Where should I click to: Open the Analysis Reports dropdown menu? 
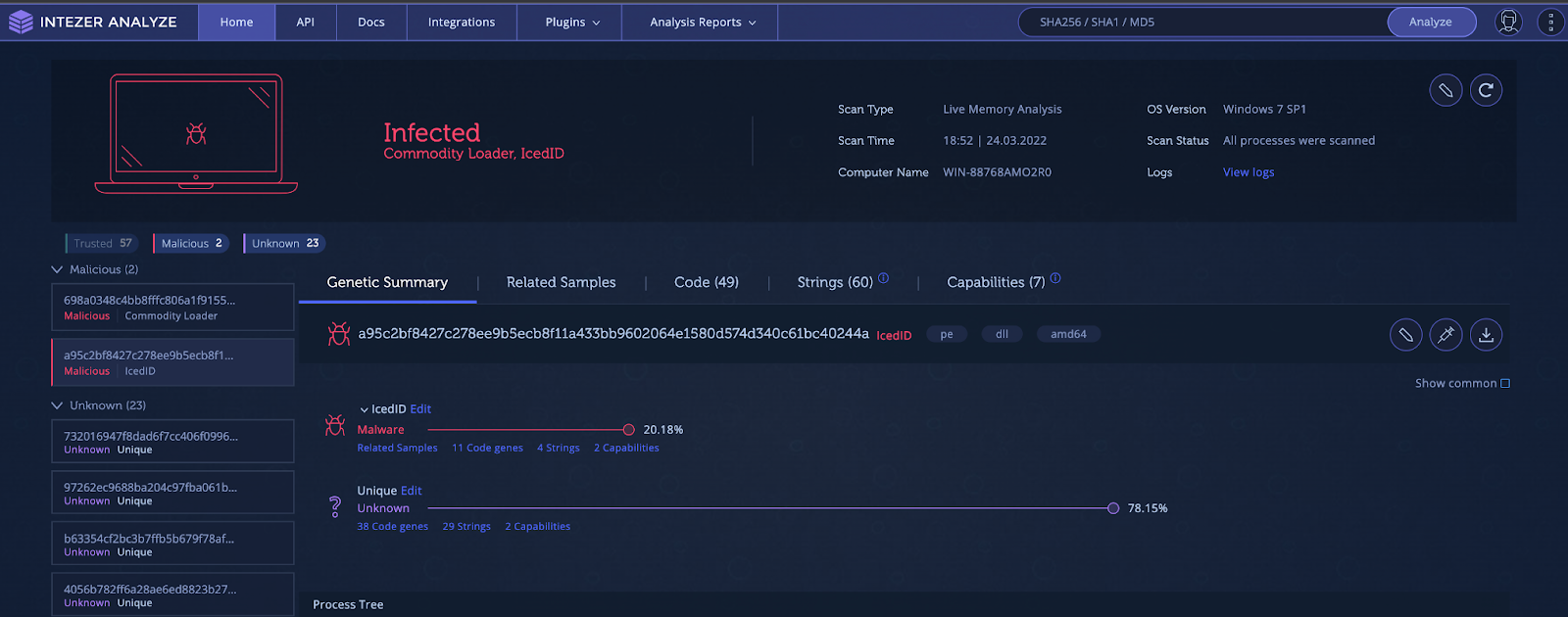703,22
